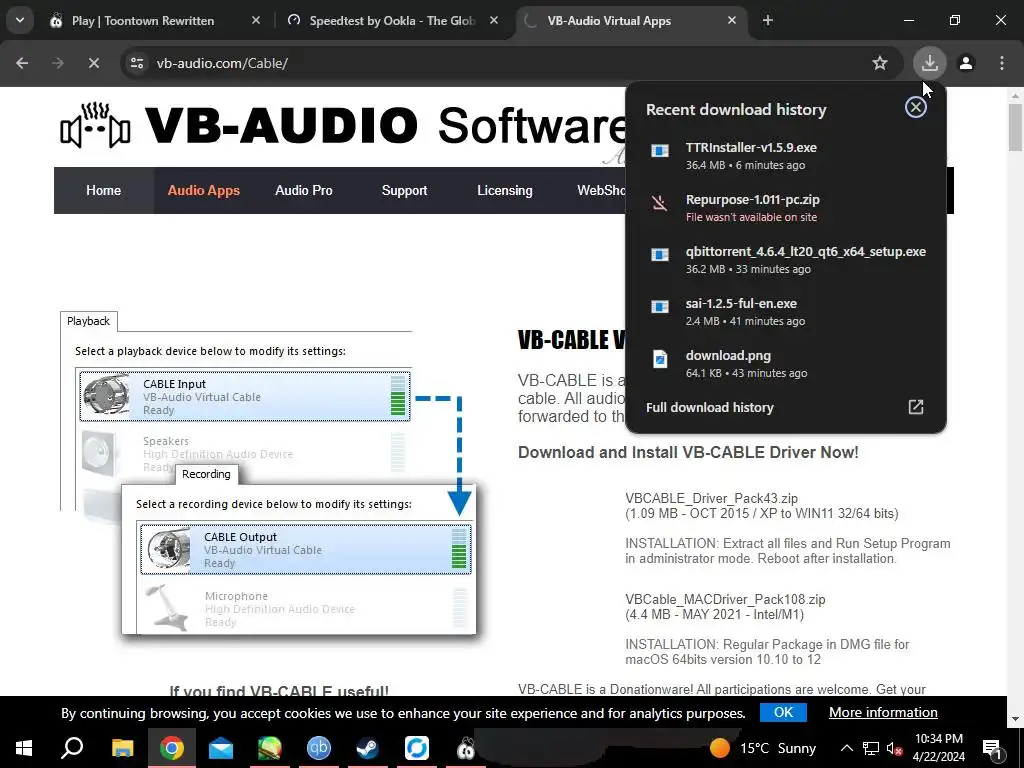Click the page vertical scrollbar thumb

point(1015,127)
